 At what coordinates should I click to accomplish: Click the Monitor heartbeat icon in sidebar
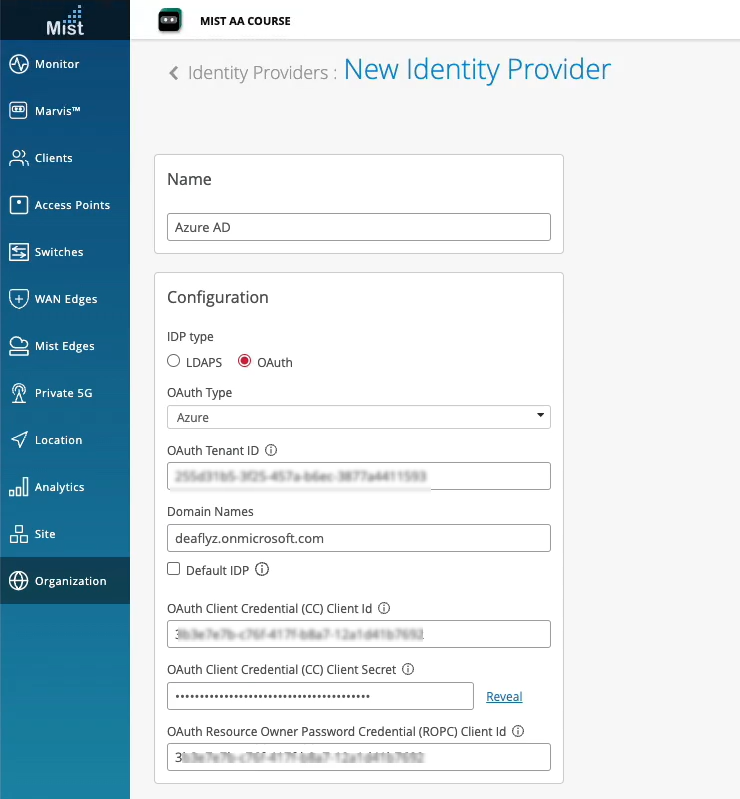tap(19, 64)
